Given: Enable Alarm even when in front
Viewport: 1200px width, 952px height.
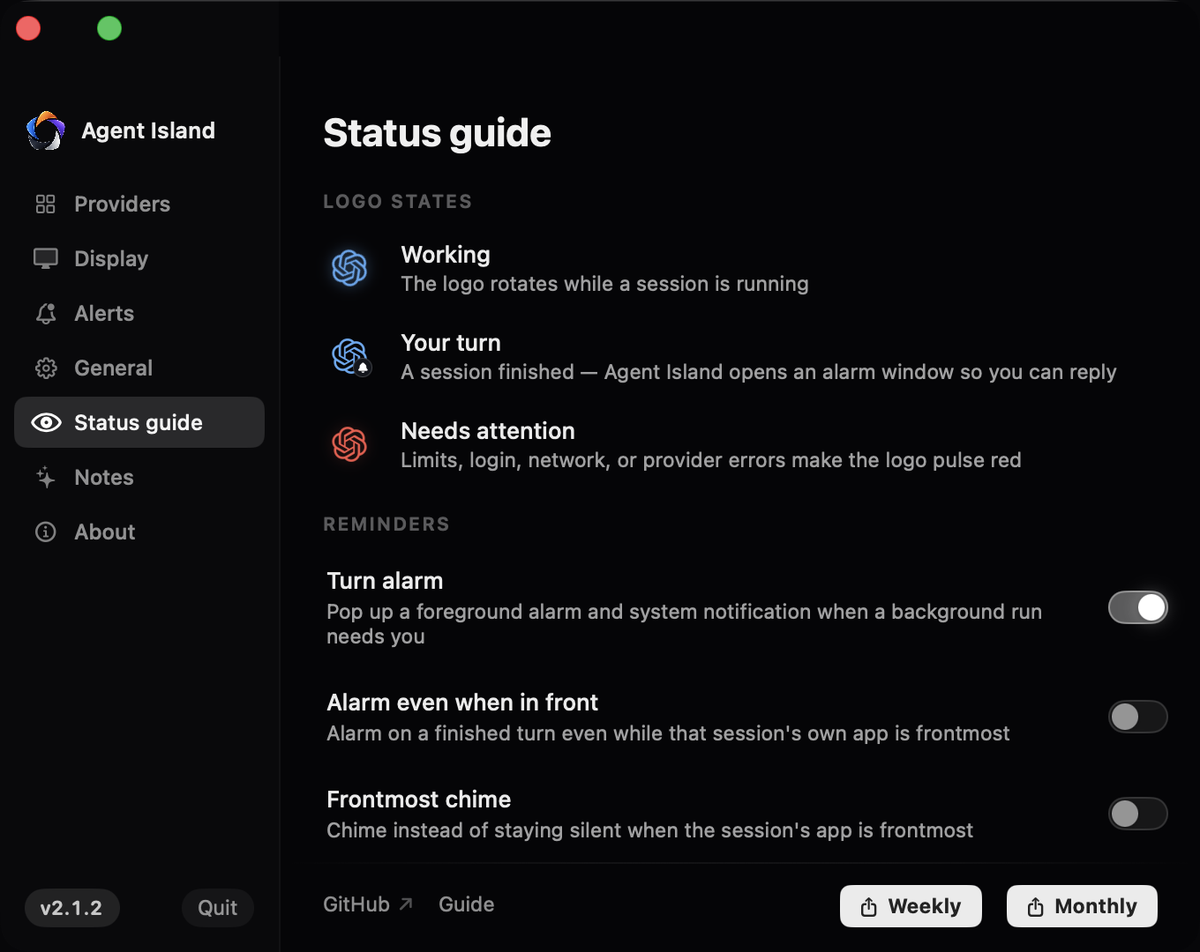Looking at the screenshot, I should coord(1138,717).
